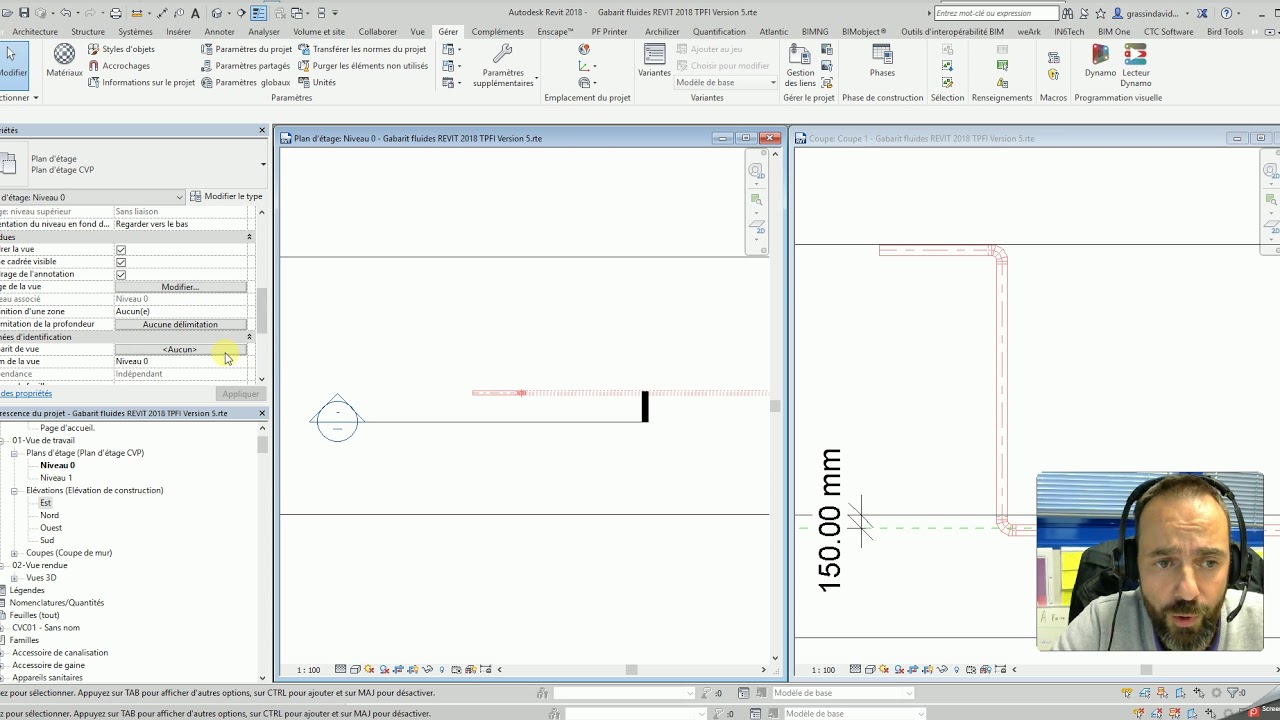Open the Architecture ribbon tab
The width and height of the screenshot is (1280, 720).
coord(35,32)
